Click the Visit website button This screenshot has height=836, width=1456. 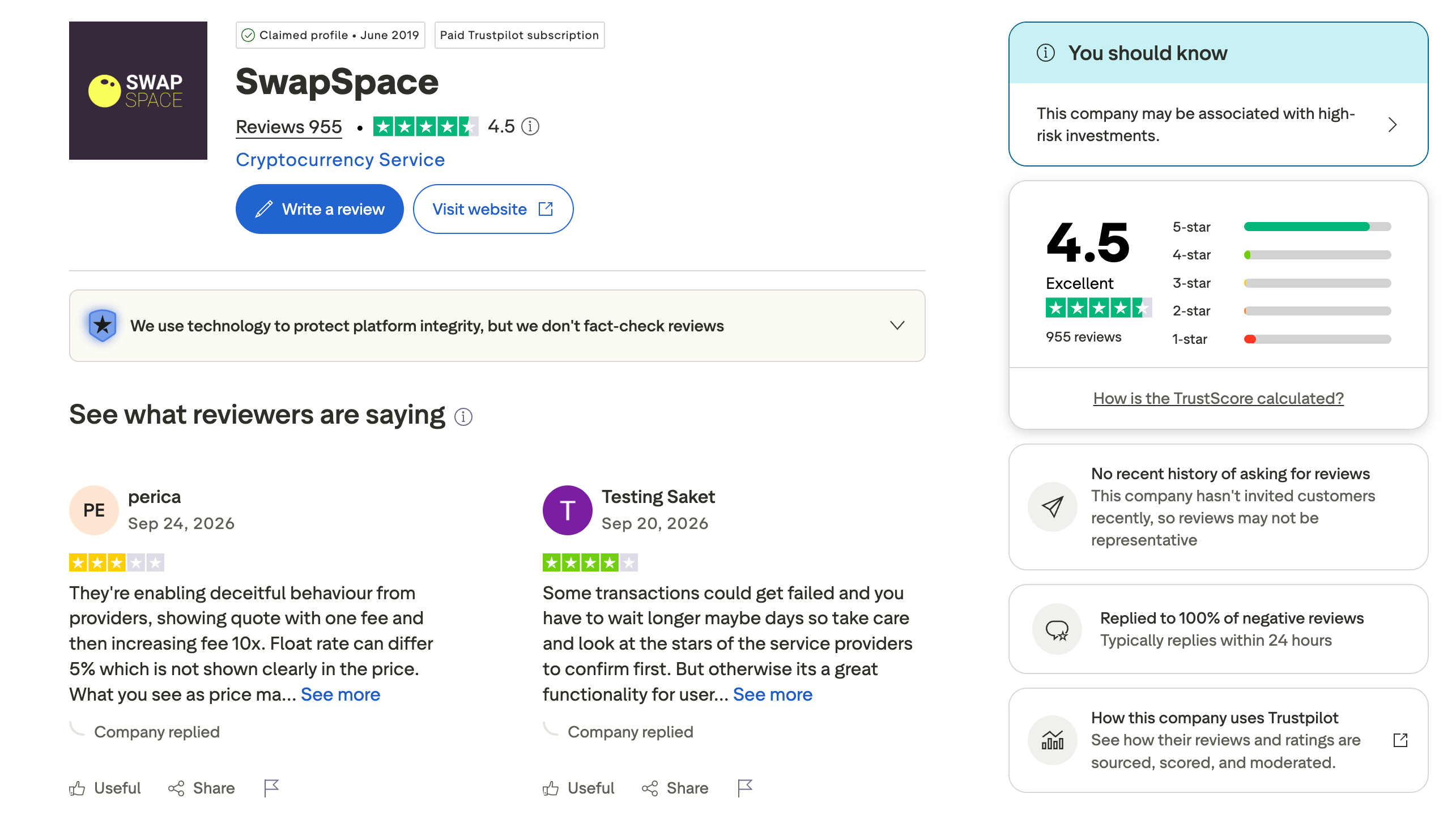pyautogui.click(x=493, y=209)
